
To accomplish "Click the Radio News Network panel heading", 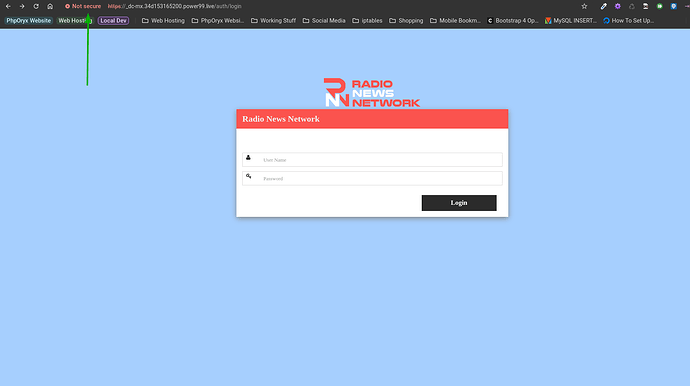I will click(x=281, y=119).
